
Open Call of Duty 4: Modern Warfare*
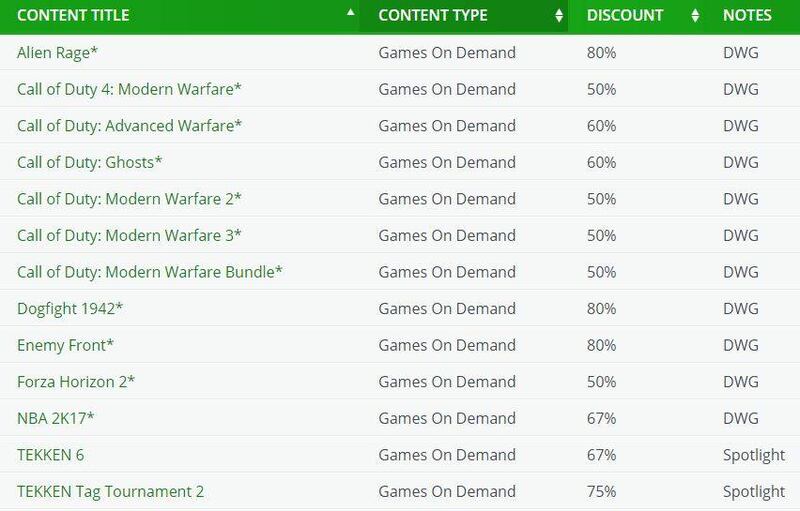pyautogui.click(x=129, y=90)
